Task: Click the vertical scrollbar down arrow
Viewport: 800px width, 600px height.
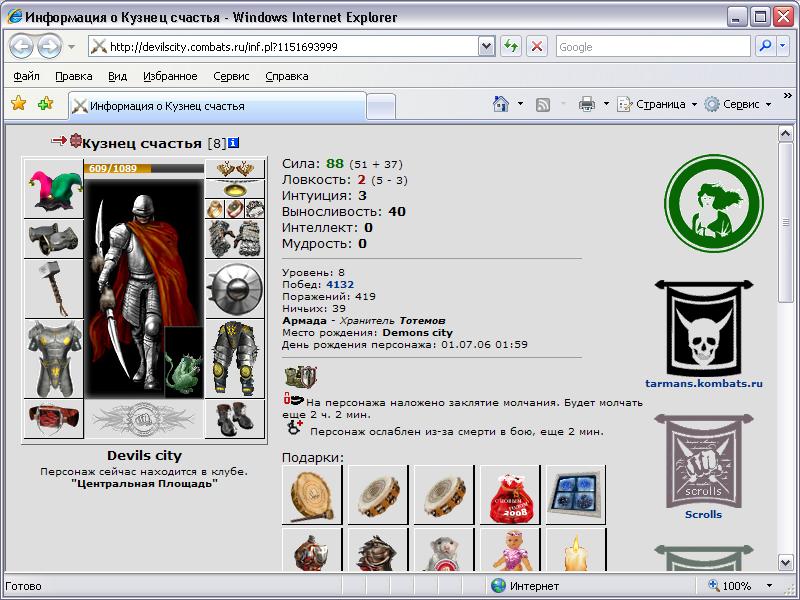Action: click(785, 562)
